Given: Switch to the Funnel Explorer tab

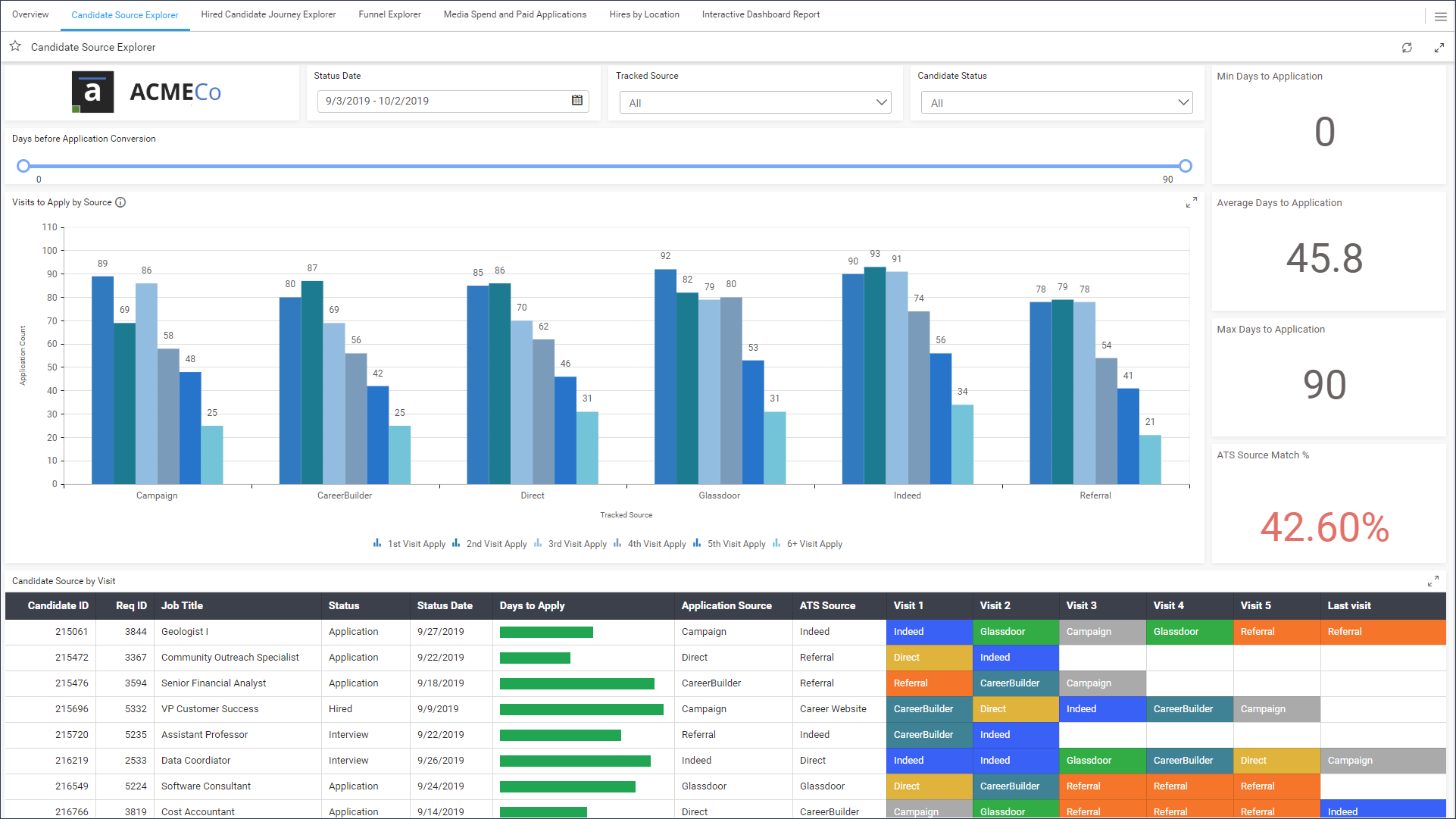Looking at the screenshot, I should (389, 14).
